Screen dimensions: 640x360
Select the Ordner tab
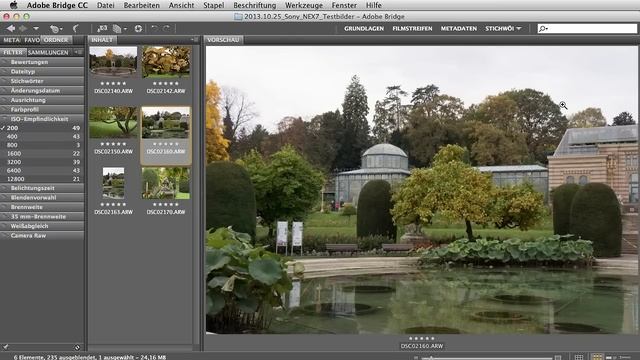pos(56,40)
